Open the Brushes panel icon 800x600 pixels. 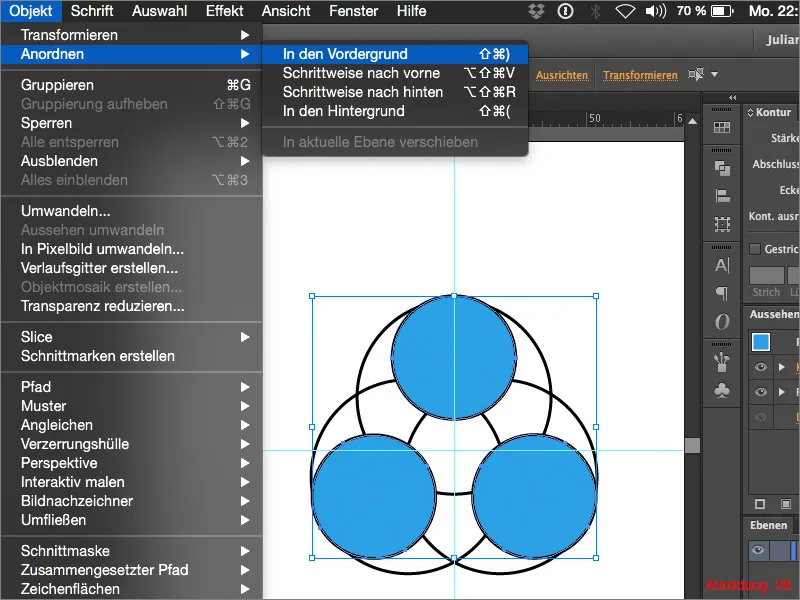tap(721, 362)
